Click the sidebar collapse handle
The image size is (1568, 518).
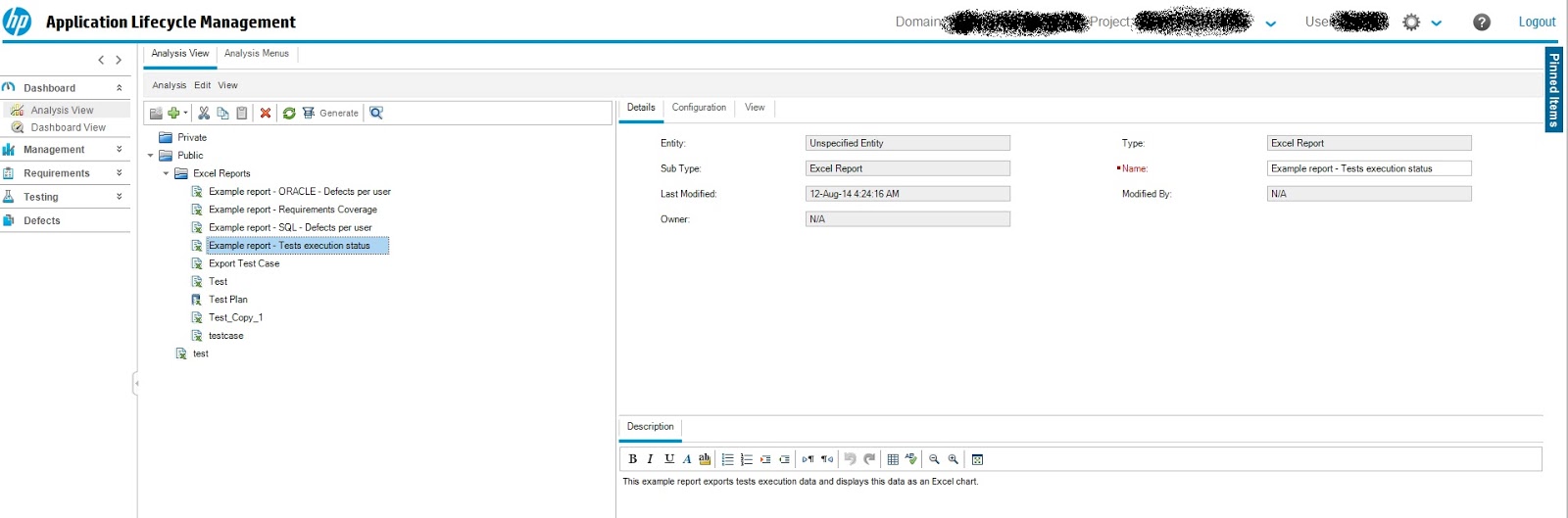(x=135, y=383)
